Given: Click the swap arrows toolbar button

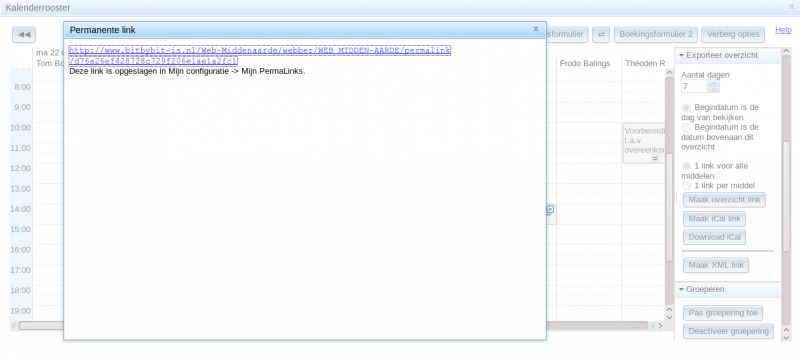Looking at the screenshot, I should click(x=601, y=35).
